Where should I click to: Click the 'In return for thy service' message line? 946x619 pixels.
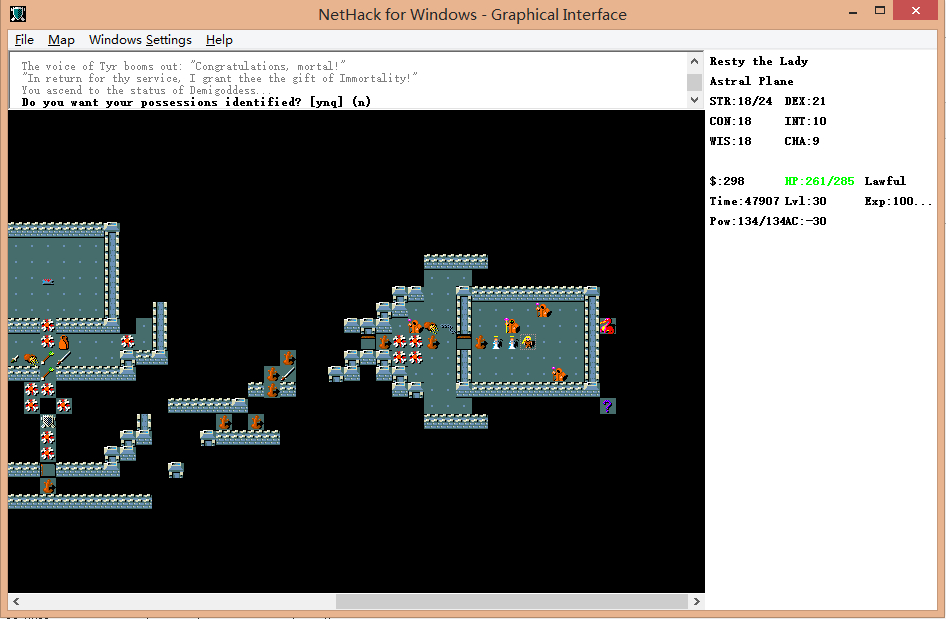coord(220,78)
